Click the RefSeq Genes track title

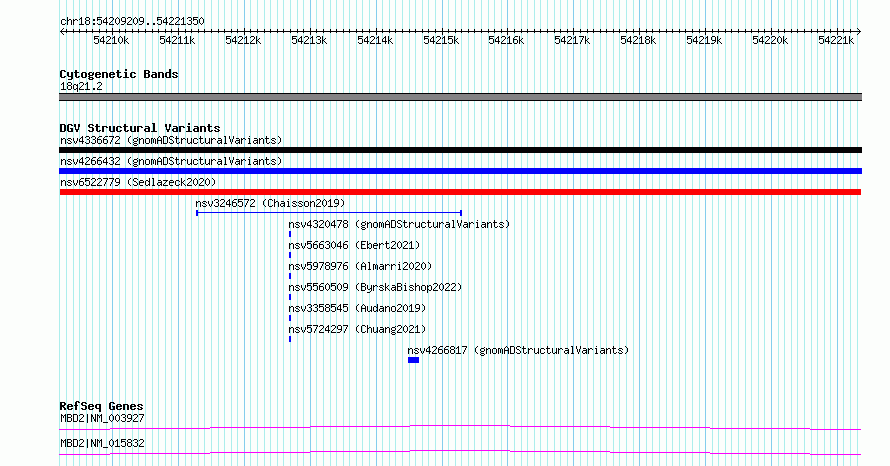coord(101,406)
